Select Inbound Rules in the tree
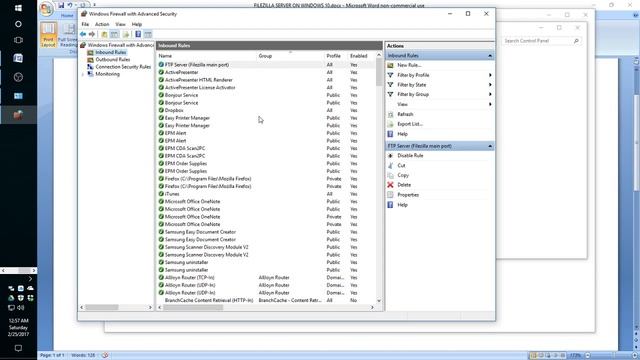Viewport: 640px width, 360px height. click(111, 52)
